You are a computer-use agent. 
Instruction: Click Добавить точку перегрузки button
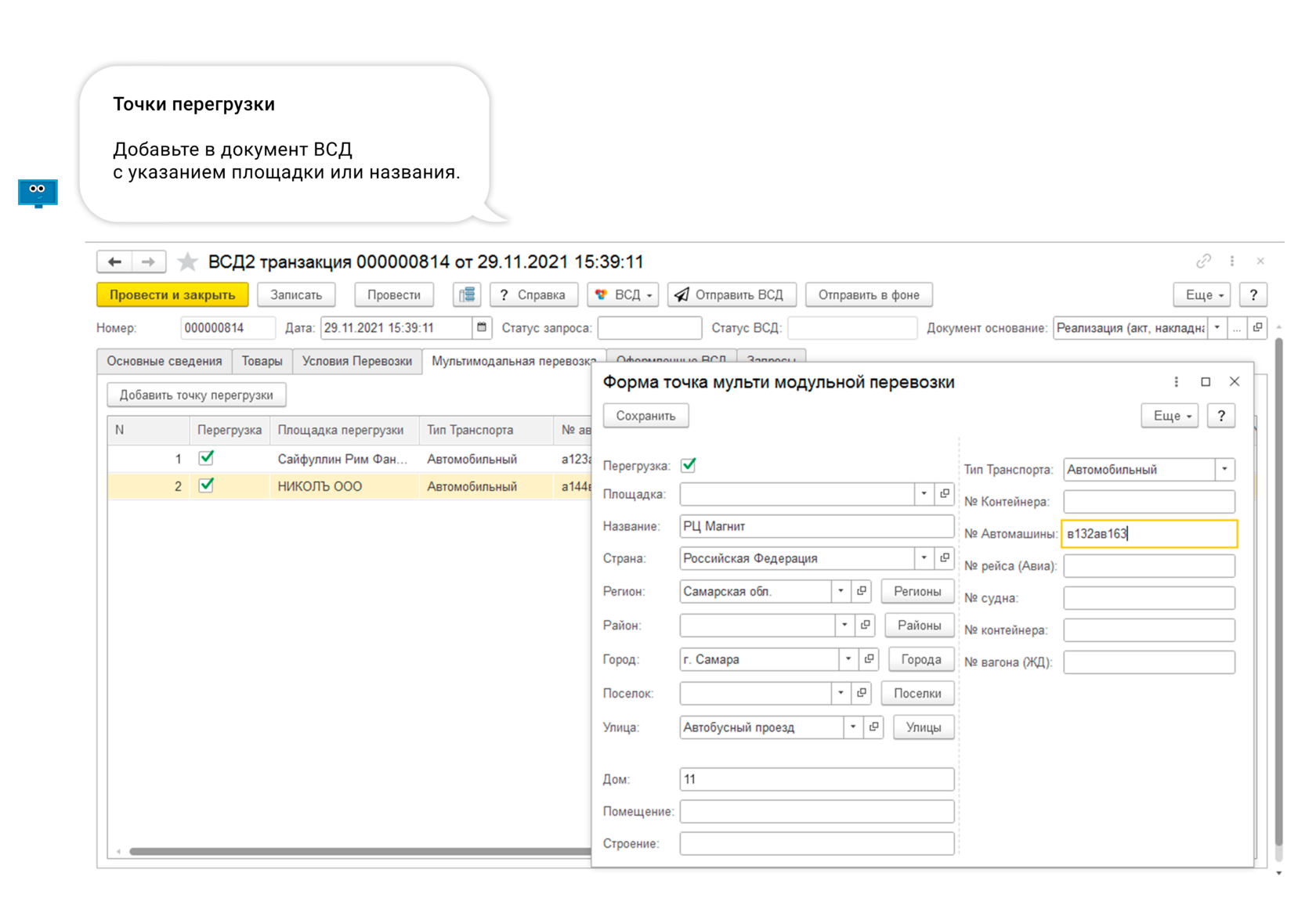(196, 395)
